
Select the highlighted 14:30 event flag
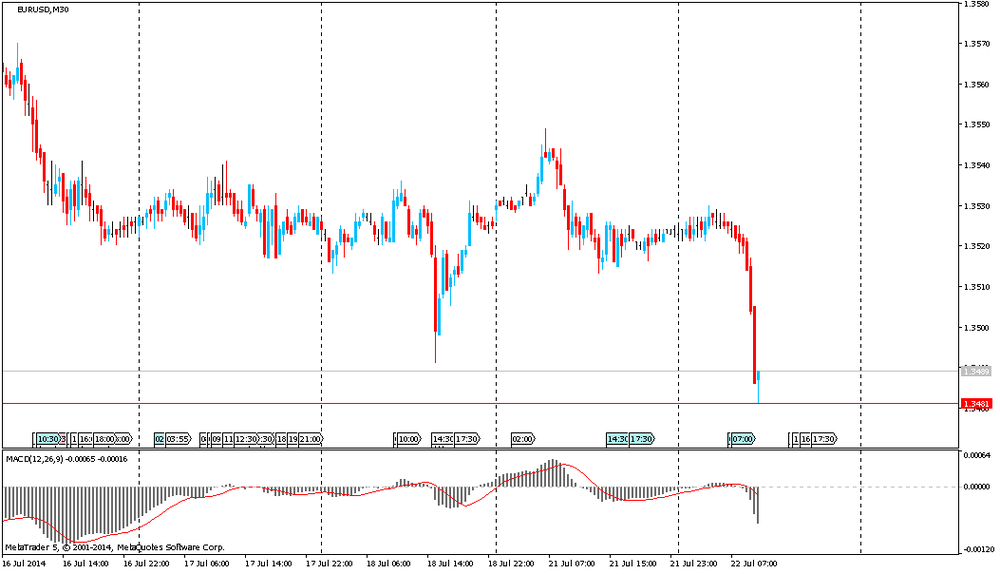616,439
